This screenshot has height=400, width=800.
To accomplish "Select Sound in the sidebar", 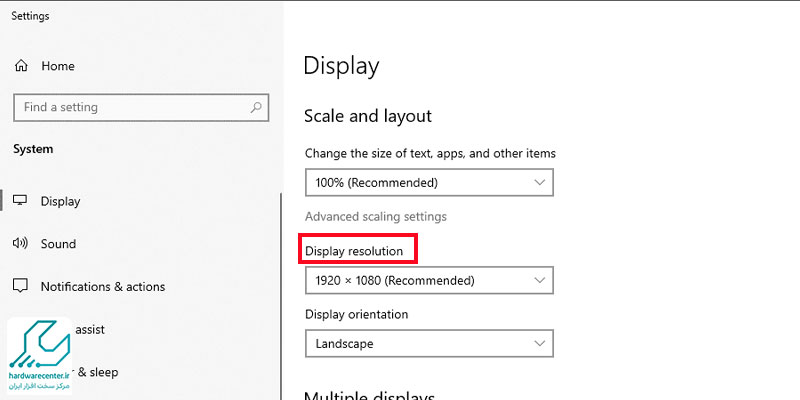I will (58, 244).
